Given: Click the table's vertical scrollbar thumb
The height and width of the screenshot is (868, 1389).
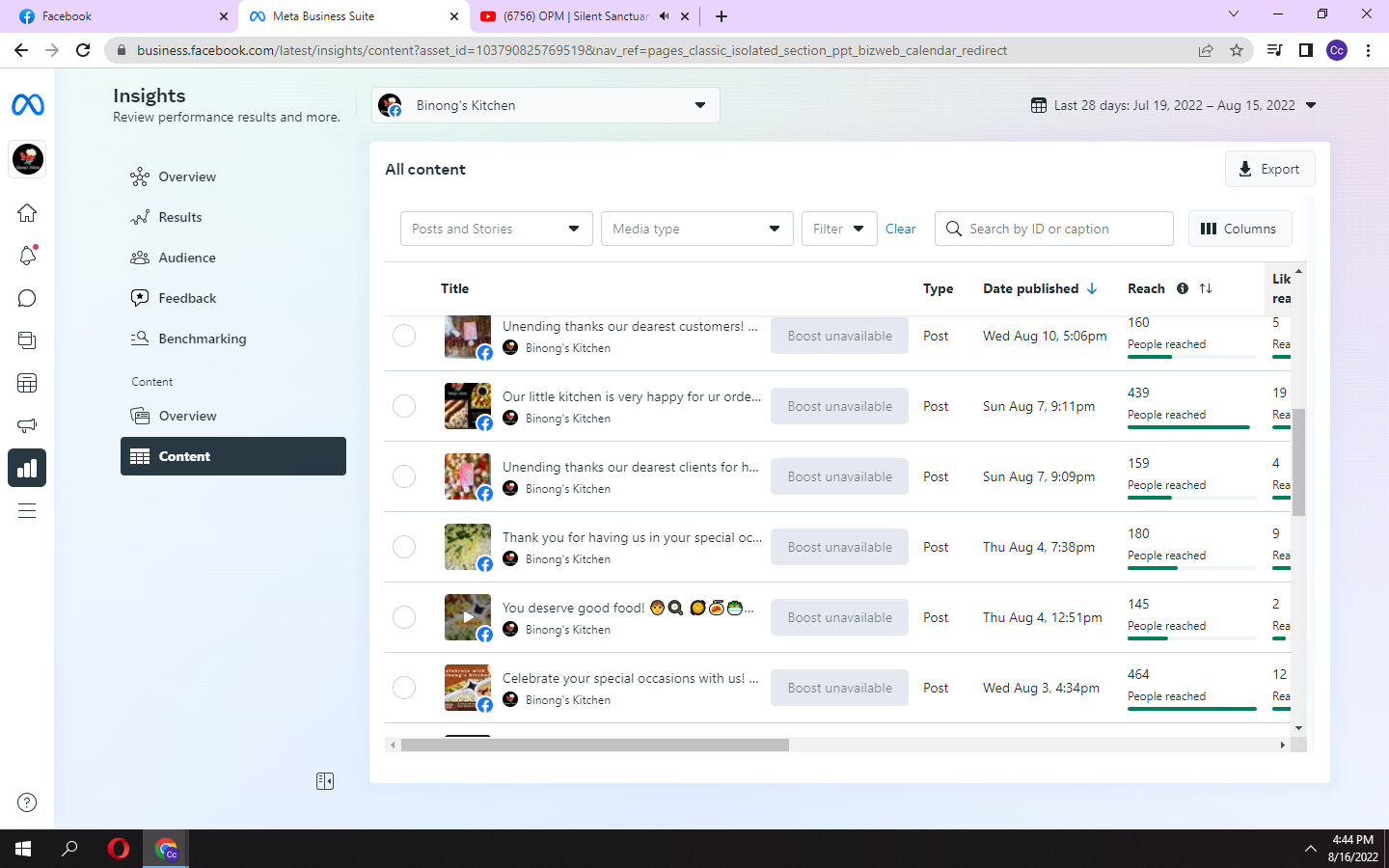Looking at the screenshot, I should (x=1298, y=463).
